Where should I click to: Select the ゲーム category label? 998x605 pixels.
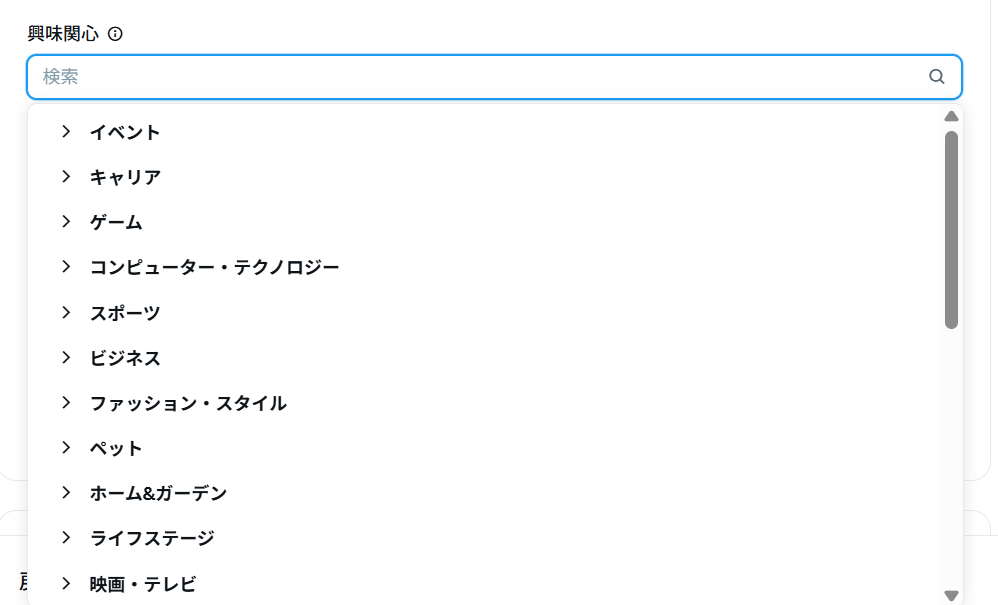(116, 222)
